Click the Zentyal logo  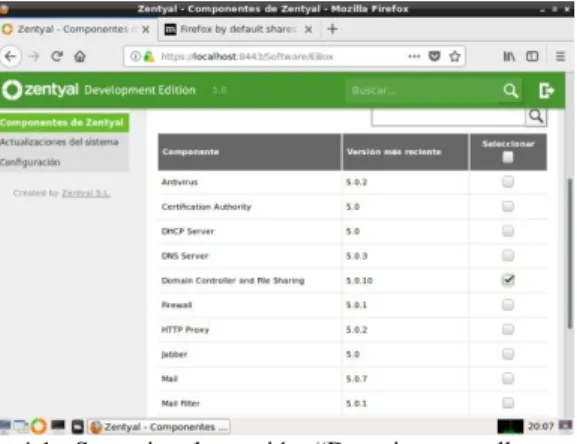[40, 90]
